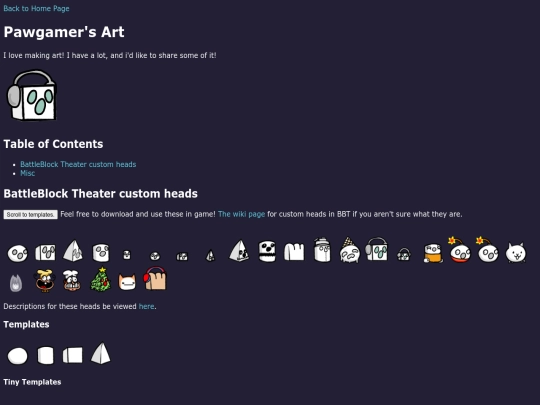Open The wiki page link
This screenshot has width=540, height=405.
coord(241,214)
